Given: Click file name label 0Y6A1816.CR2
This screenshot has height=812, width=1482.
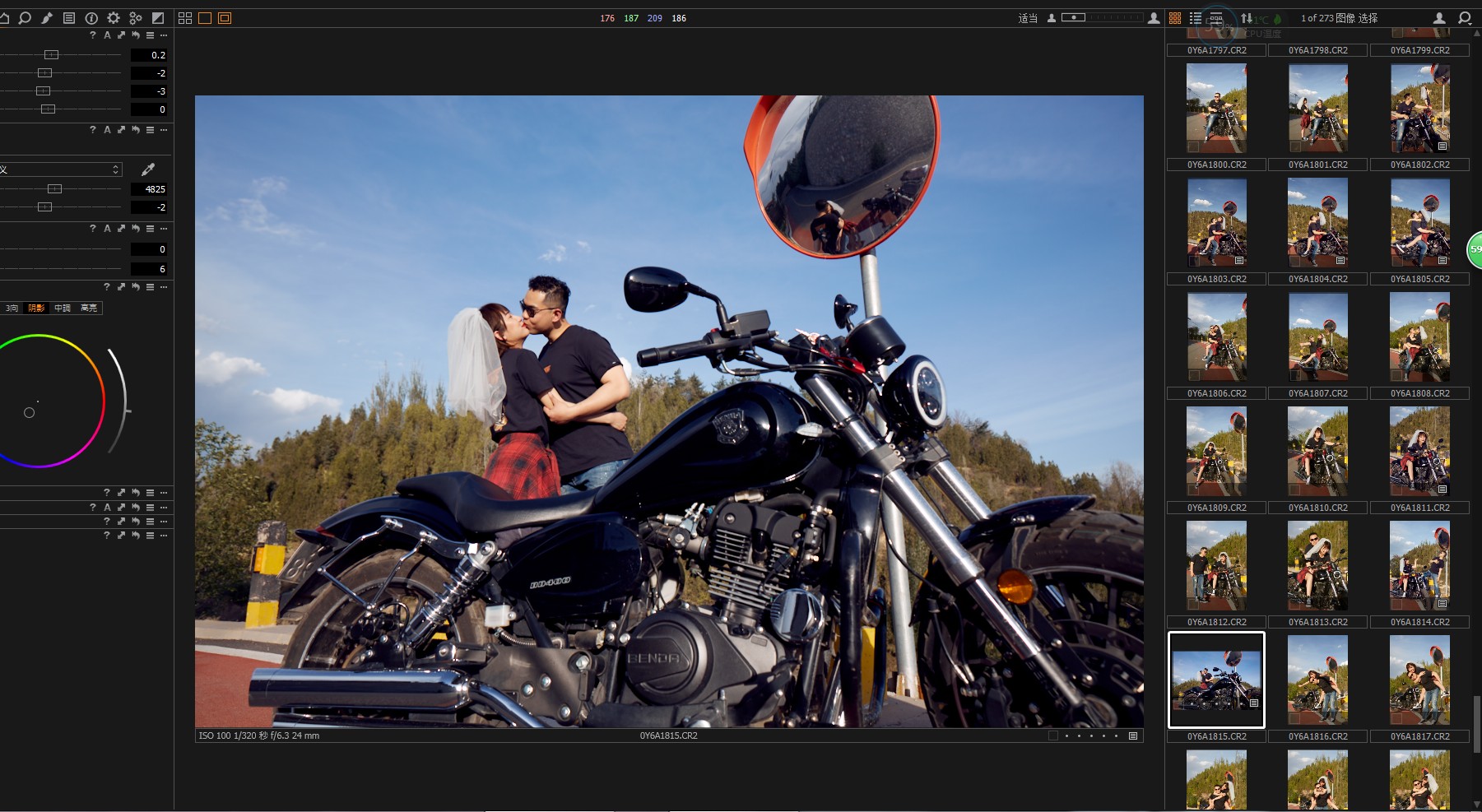Looking at the screenshot, I should pyautogui.click(x=1318, y=736).
